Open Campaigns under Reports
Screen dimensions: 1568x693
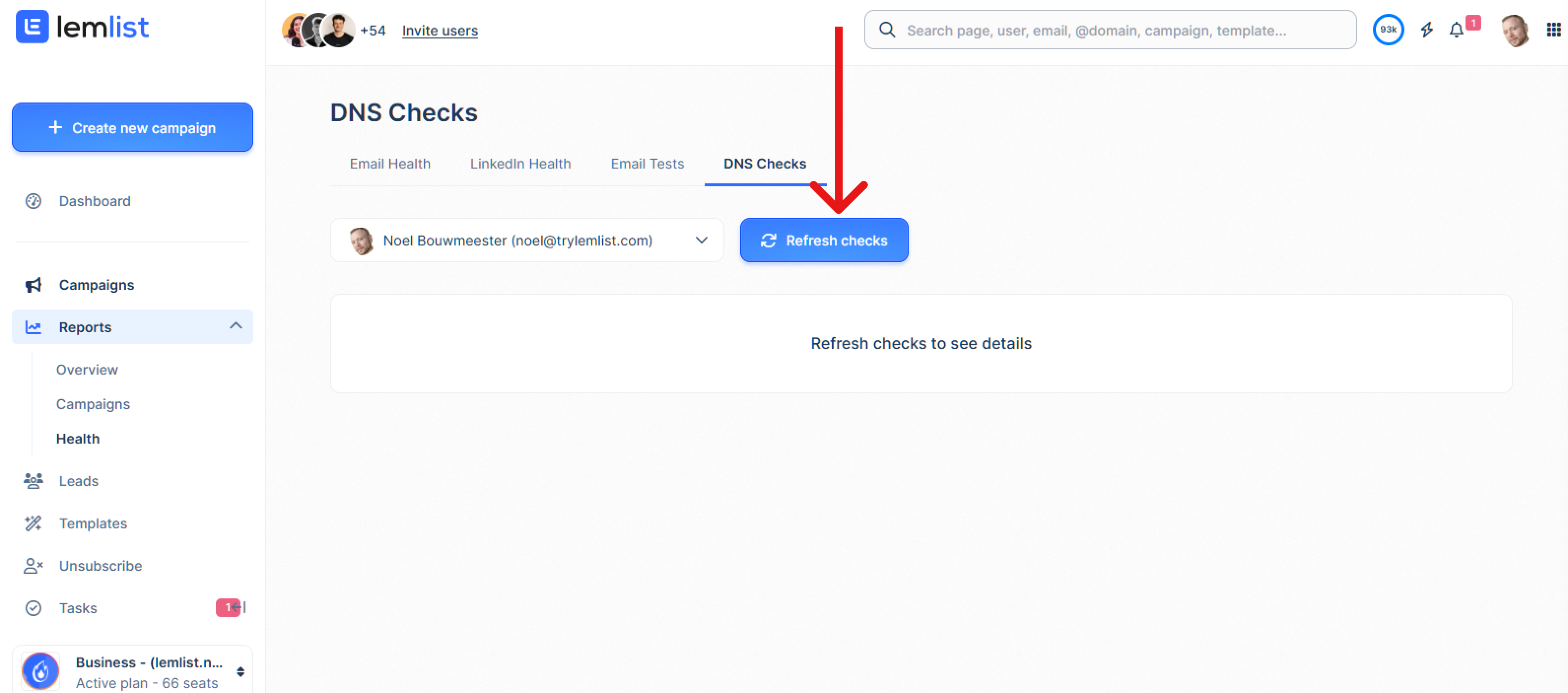pos(93,404)
